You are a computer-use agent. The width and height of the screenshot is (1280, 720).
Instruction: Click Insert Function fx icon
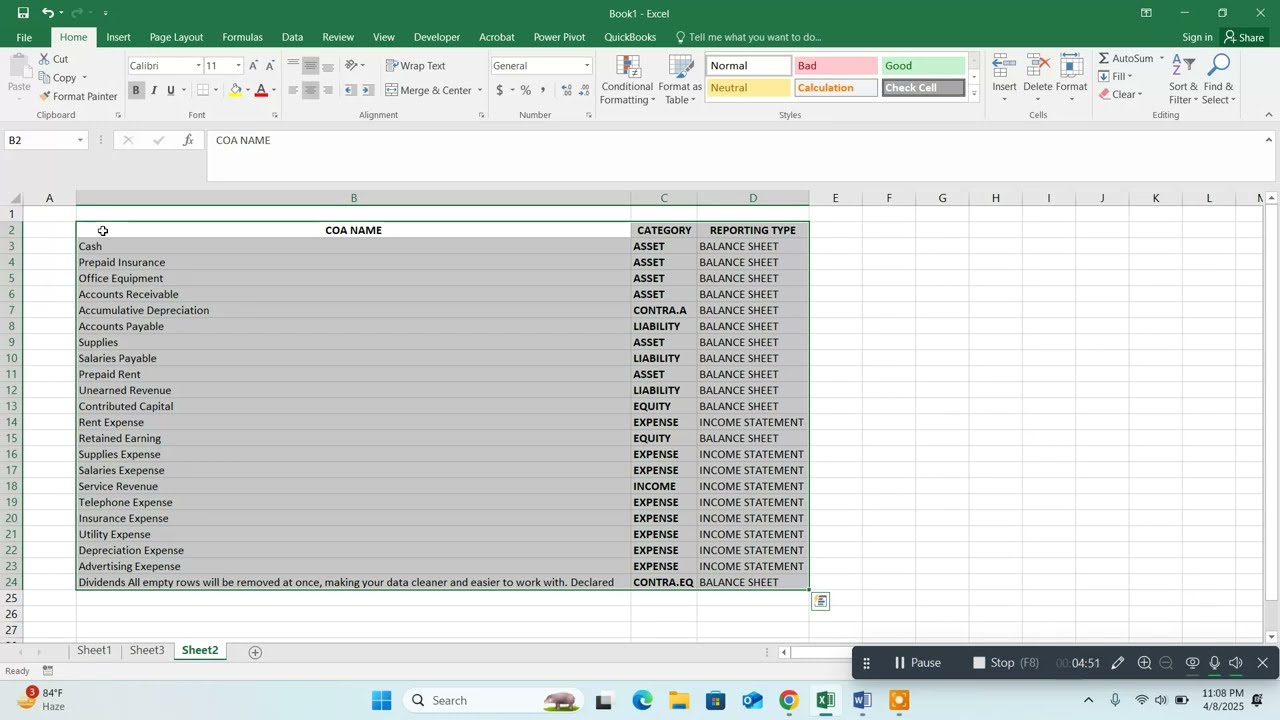[x=188, y=141]
